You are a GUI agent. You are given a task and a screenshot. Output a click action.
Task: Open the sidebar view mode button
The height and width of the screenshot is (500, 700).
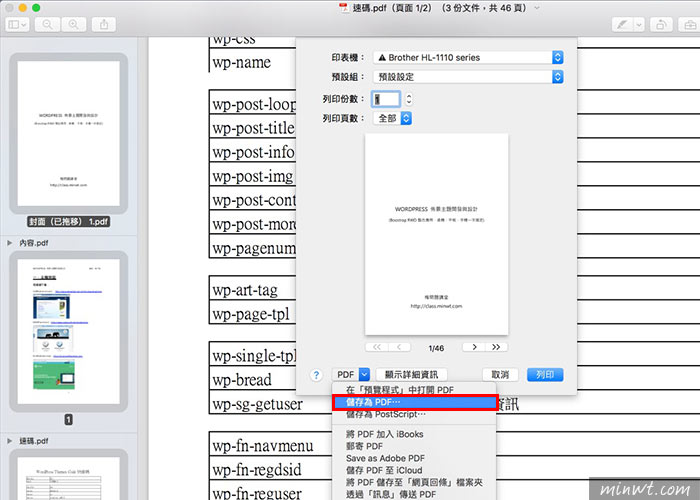point(17,25)
